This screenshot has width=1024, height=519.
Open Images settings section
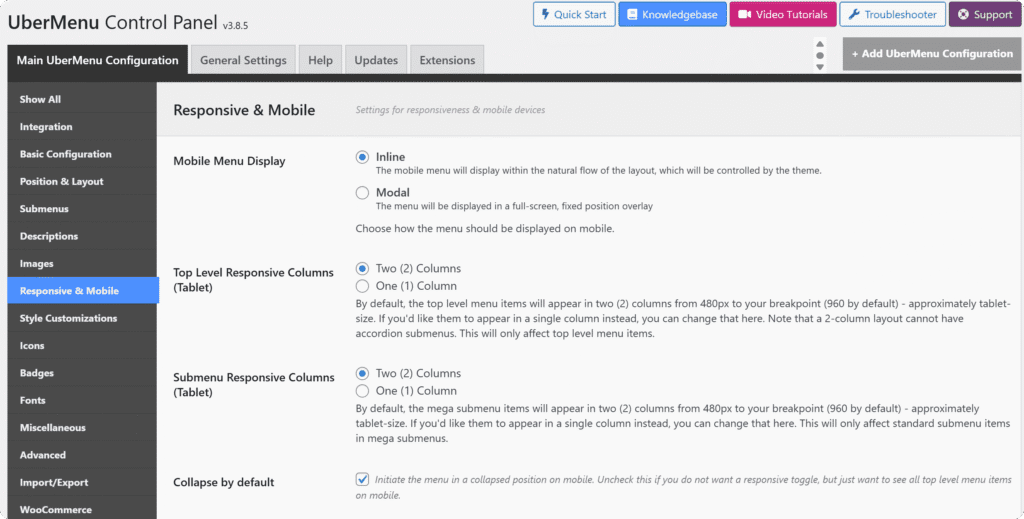[82, 264]
